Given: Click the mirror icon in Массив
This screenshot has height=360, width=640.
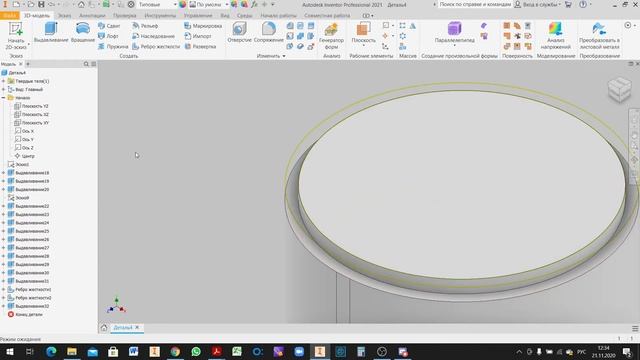Looking at the screenshot, I should (413, 26).
